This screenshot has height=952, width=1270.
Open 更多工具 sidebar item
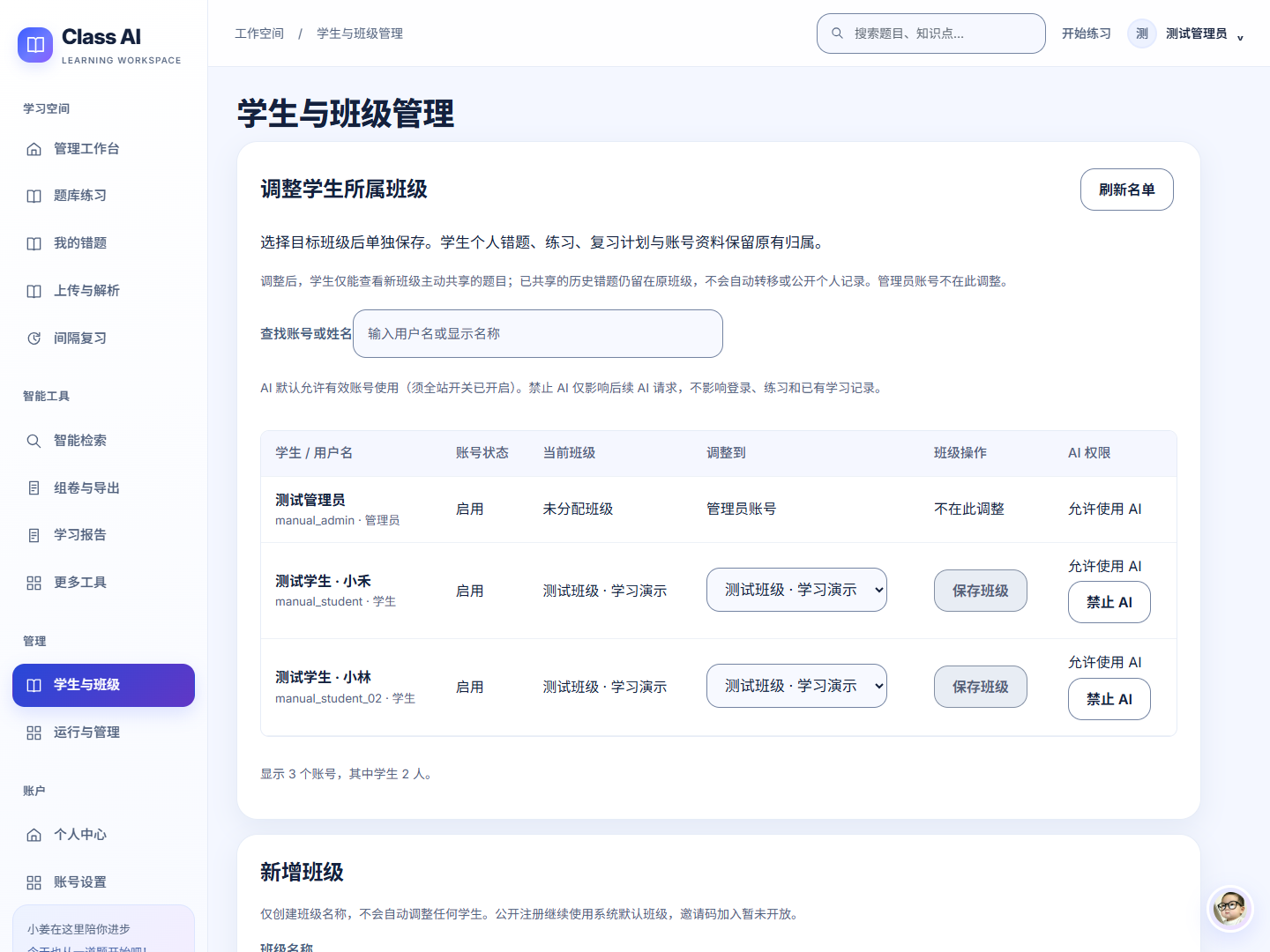click(x=103, y=583)
